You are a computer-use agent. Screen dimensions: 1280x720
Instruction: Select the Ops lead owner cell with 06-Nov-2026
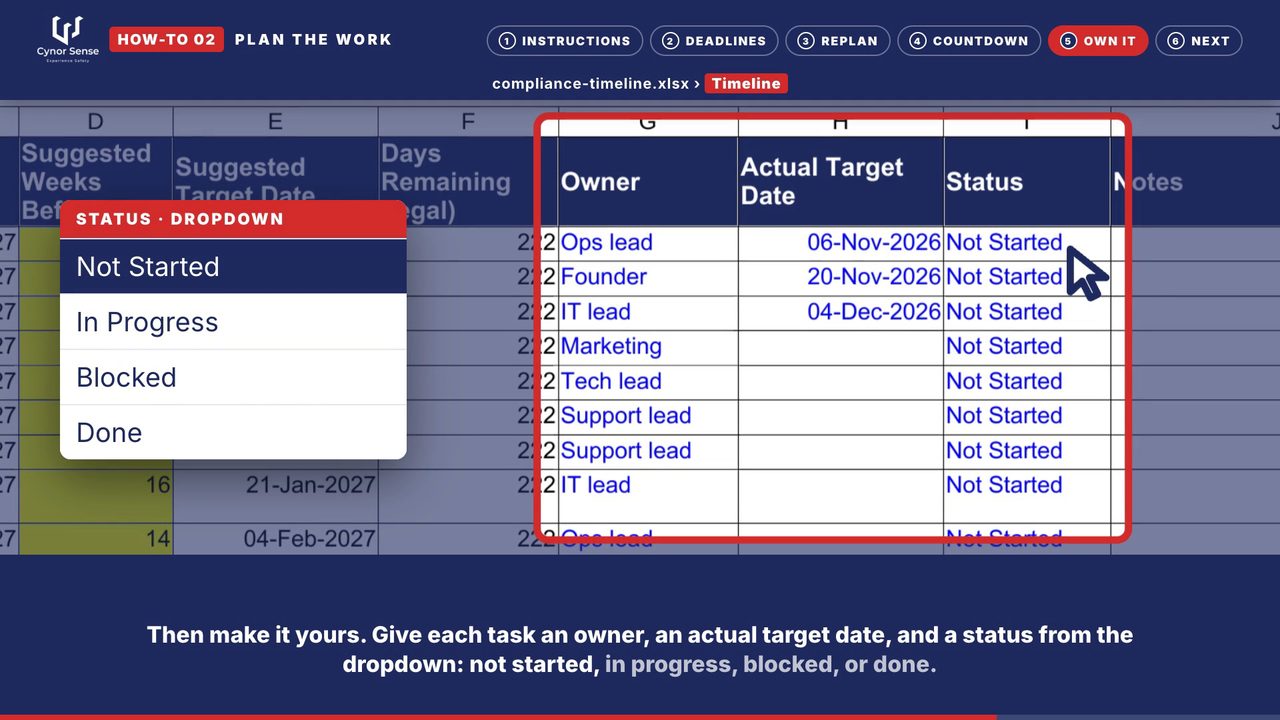pyautogui.click(x=648, y=243)
